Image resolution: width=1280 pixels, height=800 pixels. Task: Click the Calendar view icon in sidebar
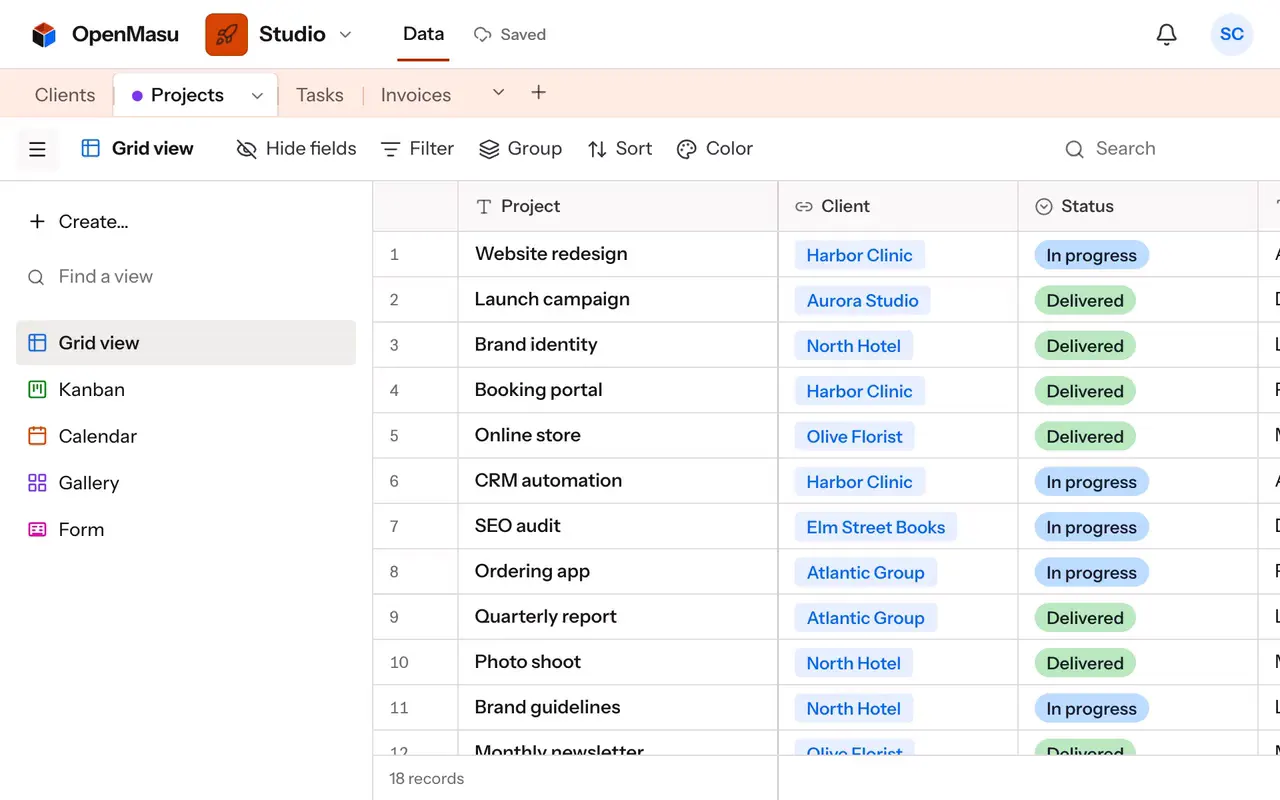[x=37, y=436]
